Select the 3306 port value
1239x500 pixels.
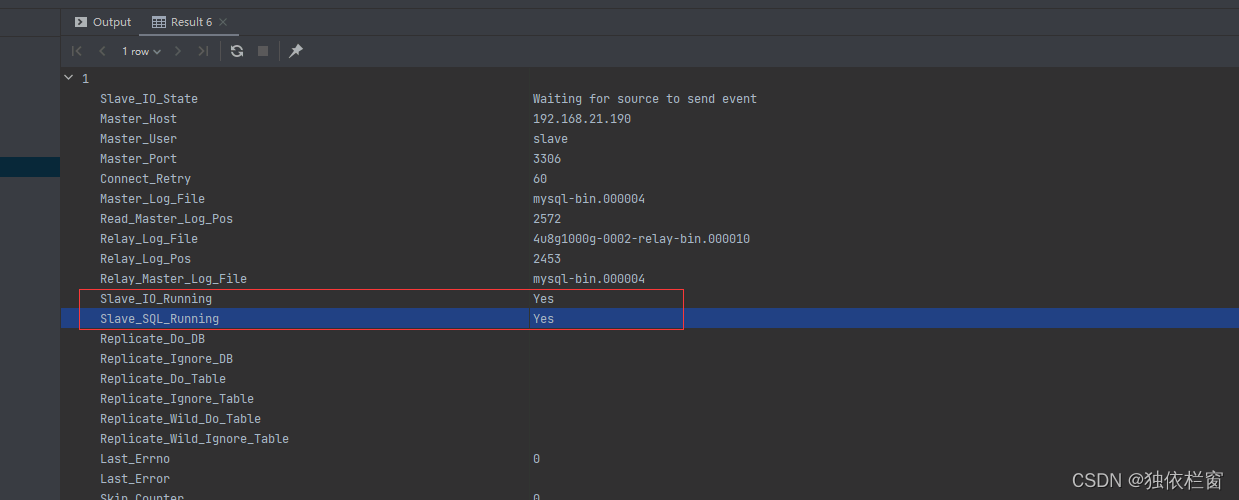tap(547, 159)
